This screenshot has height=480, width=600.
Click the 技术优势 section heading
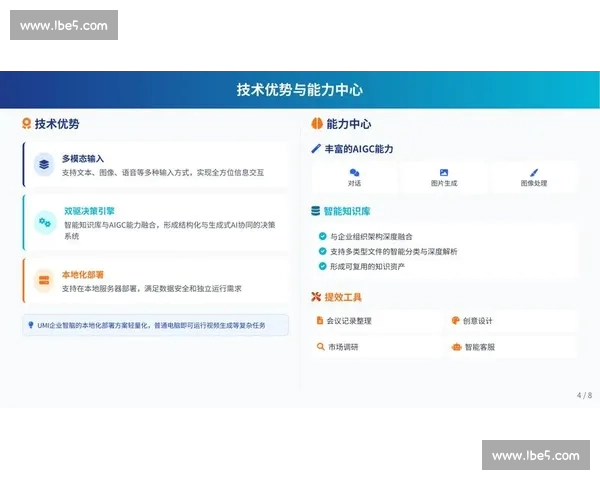[57, 124]
